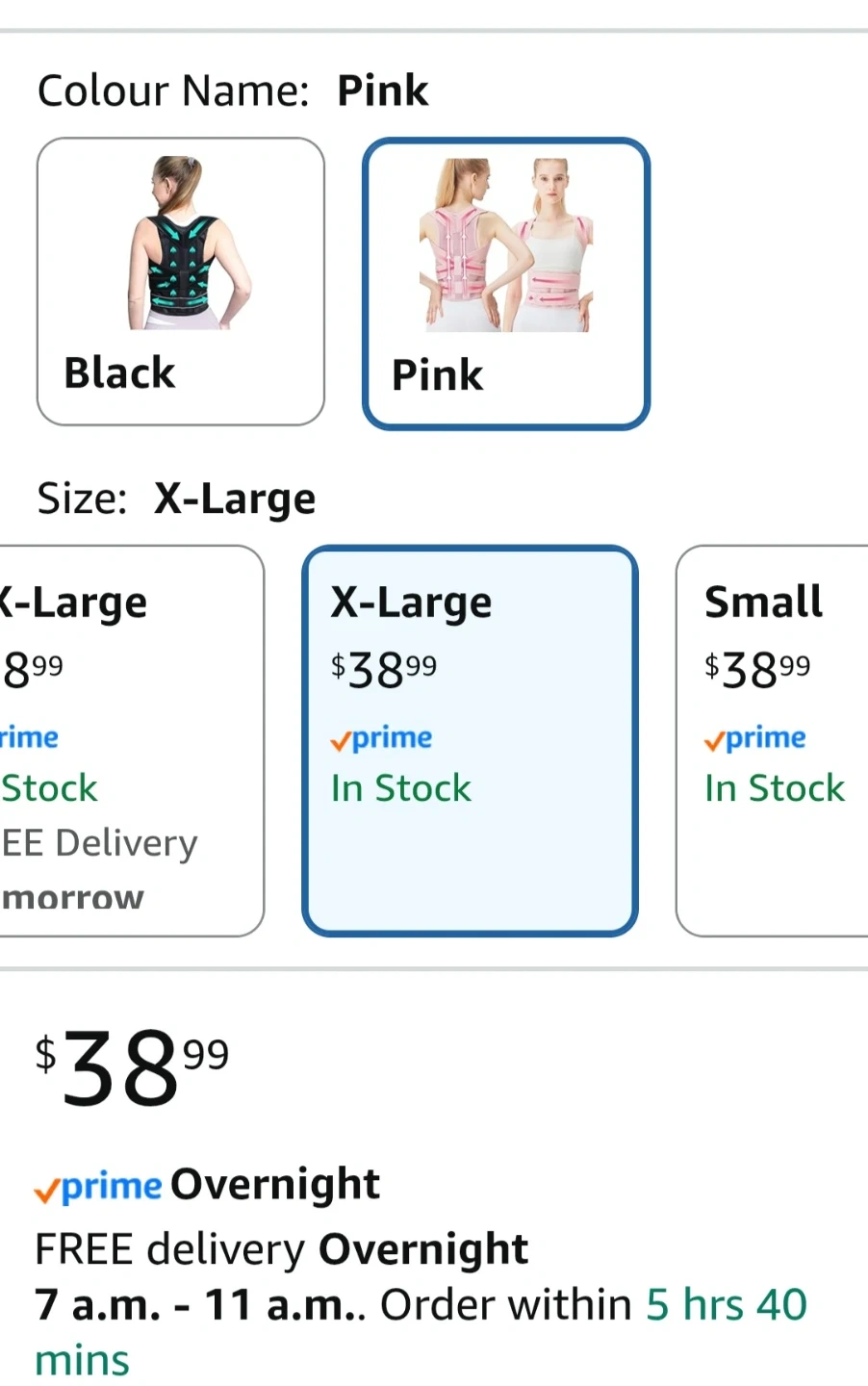Image resolution: width=868 pixels, height=1386 pixels.
Task: Open the FREE delivery Overnight details
Action: coord(281,1249)
